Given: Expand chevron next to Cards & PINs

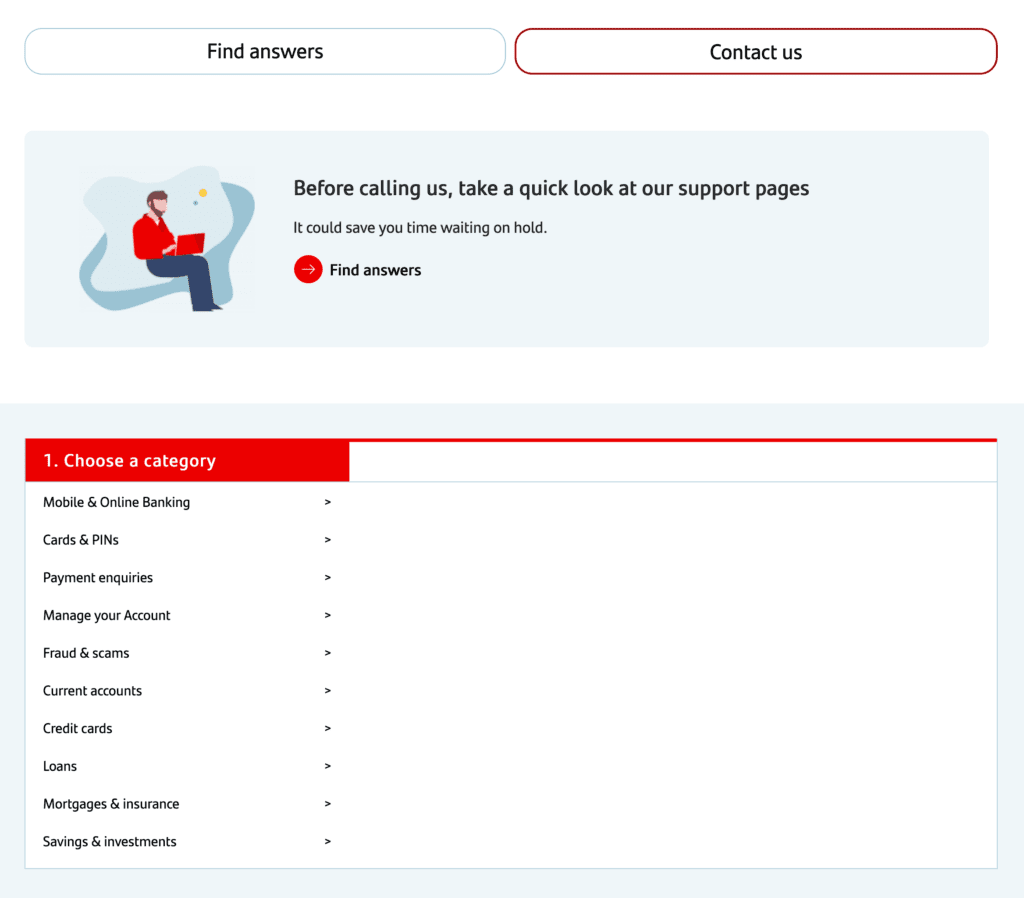Looking at the screenshot, I should point(328,540).
